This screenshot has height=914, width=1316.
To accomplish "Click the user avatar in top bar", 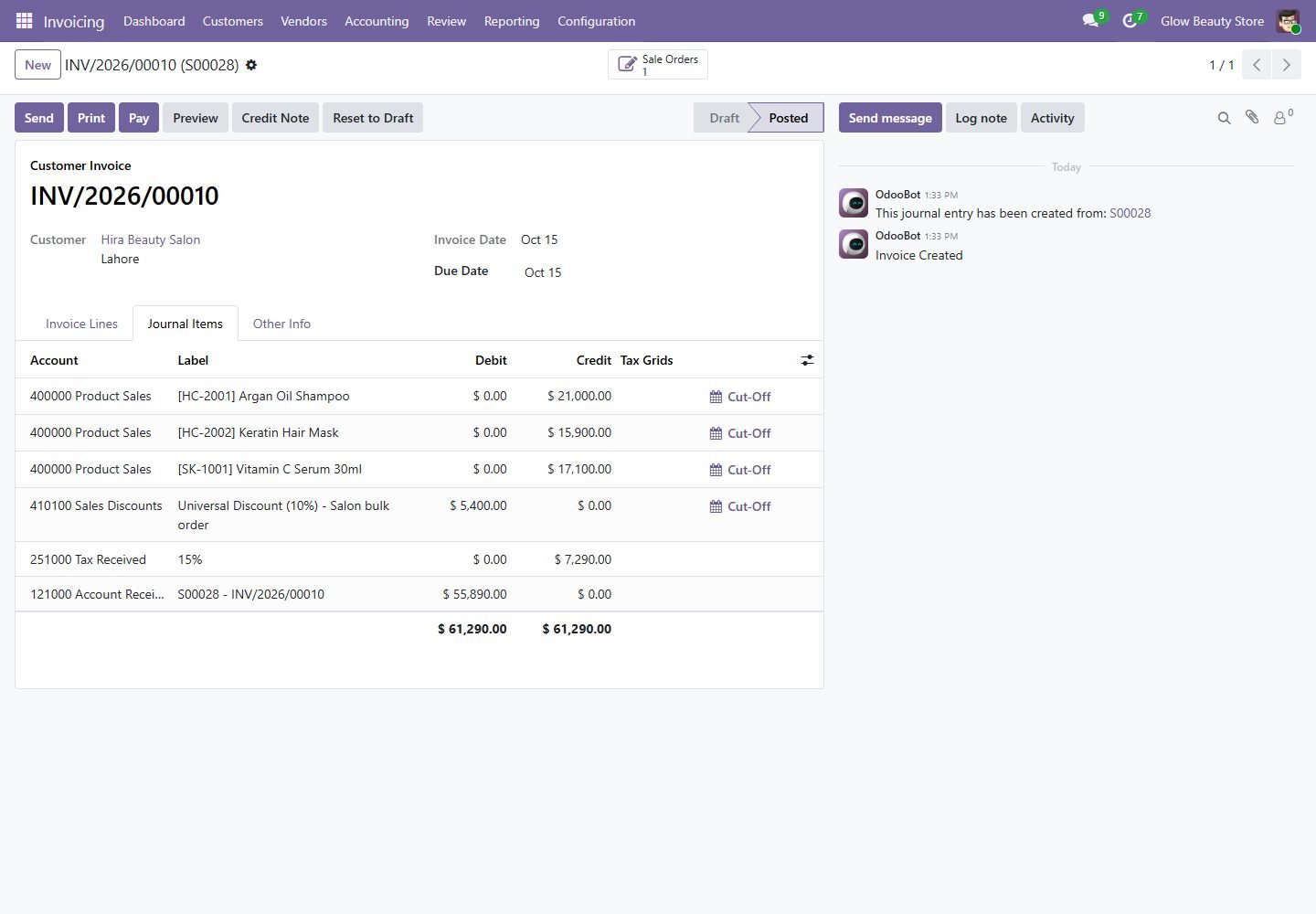I will click(1288, 21).
